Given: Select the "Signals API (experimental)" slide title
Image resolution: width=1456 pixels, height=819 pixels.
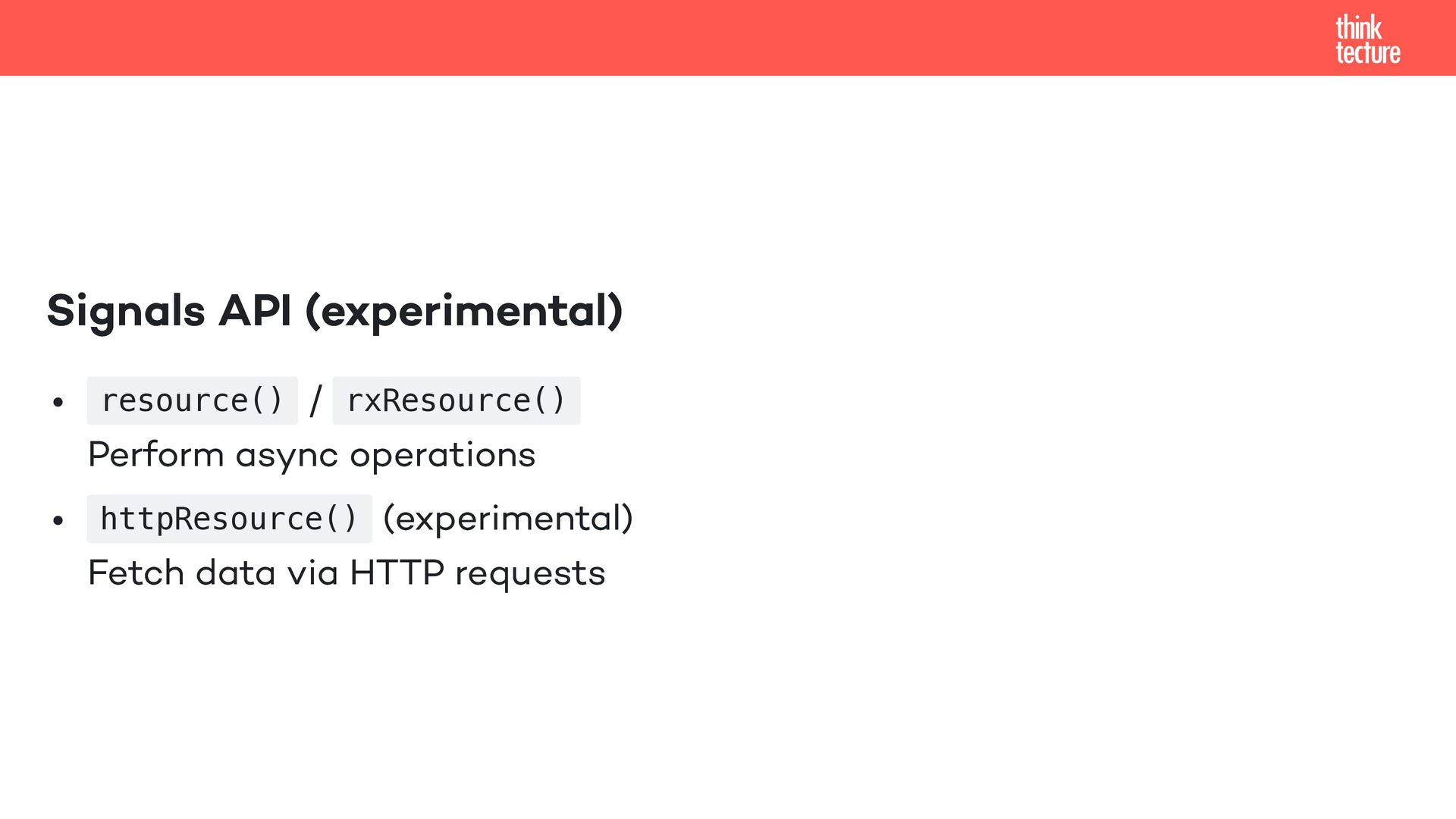Looking at the screenshot, I should tap(334, 311).
